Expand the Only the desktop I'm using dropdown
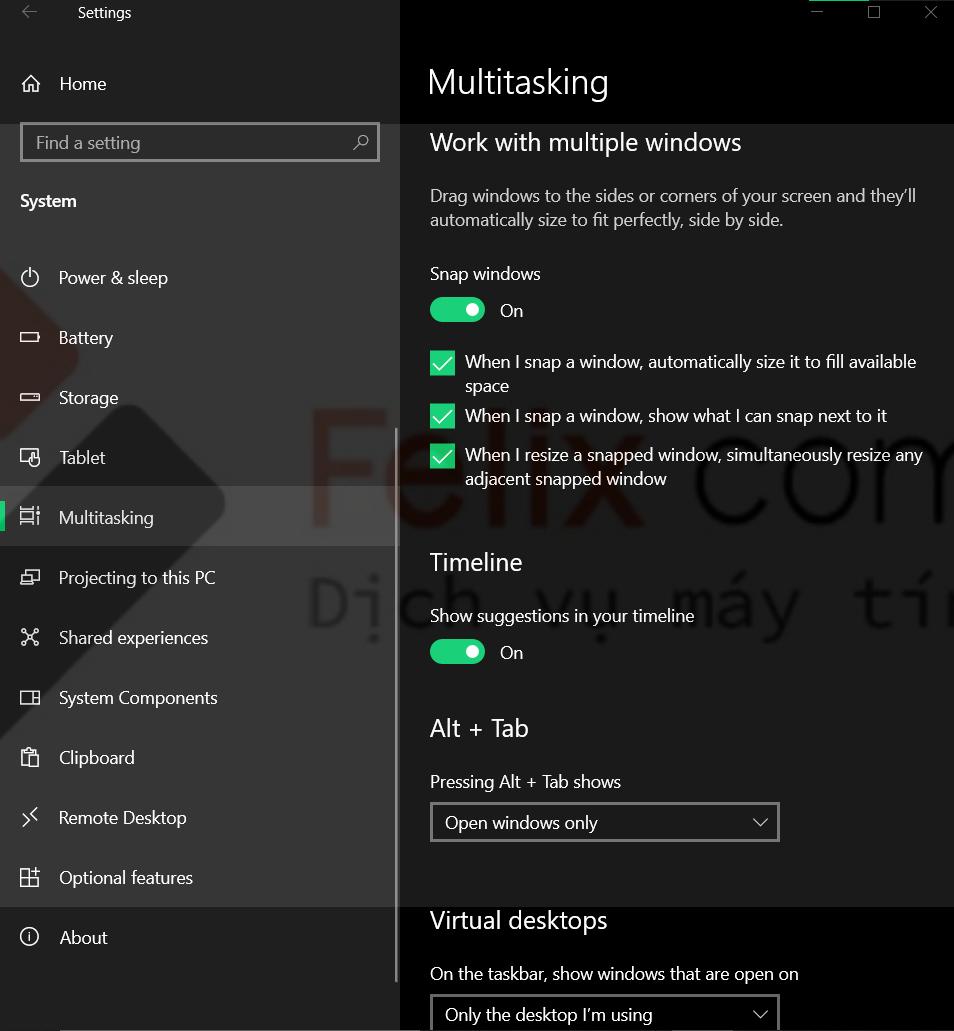954x1031 pixels. pos(604,1013)
